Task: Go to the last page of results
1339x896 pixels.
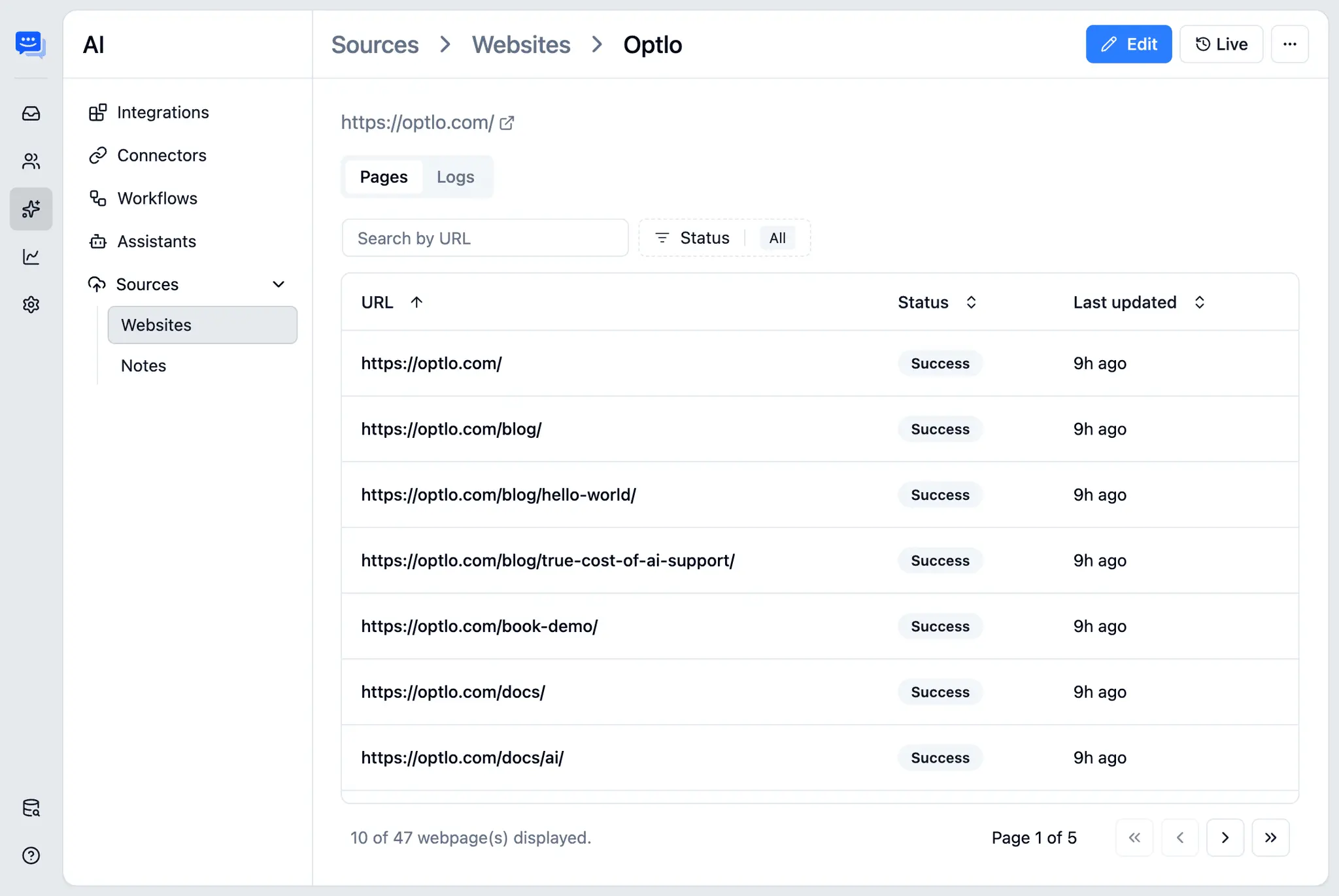Action: [1270, 837]
